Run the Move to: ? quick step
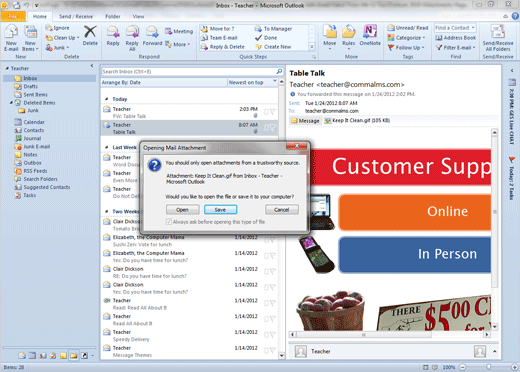The image size is (520, 372). [x=218, y=29]
